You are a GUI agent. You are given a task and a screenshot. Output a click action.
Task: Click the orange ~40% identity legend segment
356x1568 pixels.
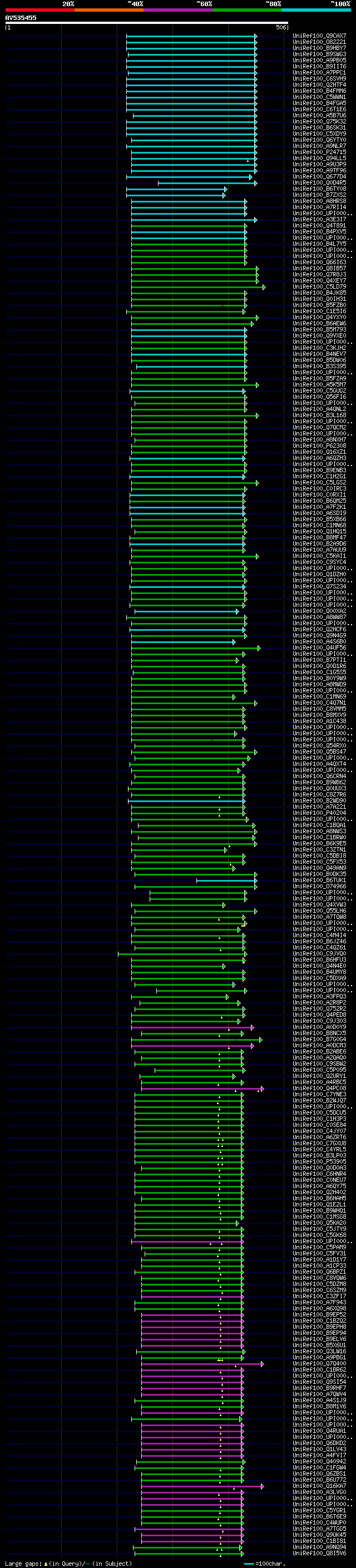coord(110,10)
